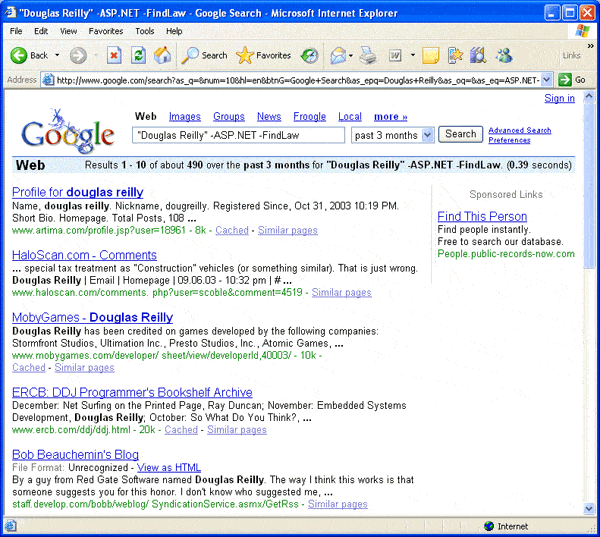Image resolution: width=600 pixels, height=537 pixels.
Task: Click the green Go arrow button
Action: pos(565,80)
